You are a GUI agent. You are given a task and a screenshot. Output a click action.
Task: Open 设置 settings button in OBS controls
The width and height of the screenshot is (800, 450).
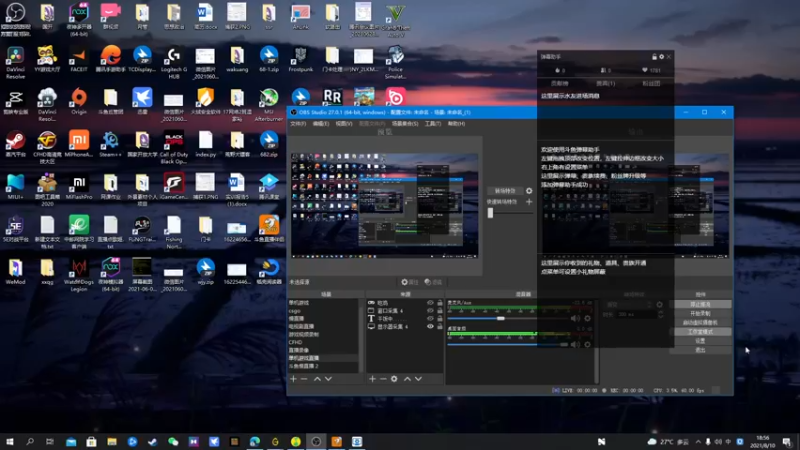click(x=700, y=341)
